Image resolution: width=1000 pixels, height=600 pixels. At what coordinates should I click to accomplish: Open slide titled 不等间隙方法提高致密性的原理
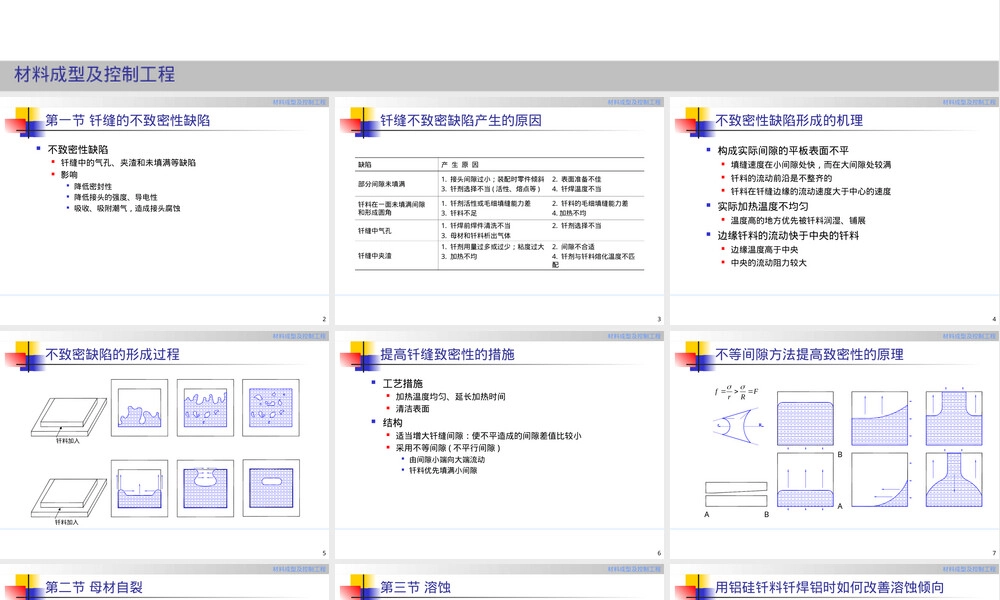point(809,355)
